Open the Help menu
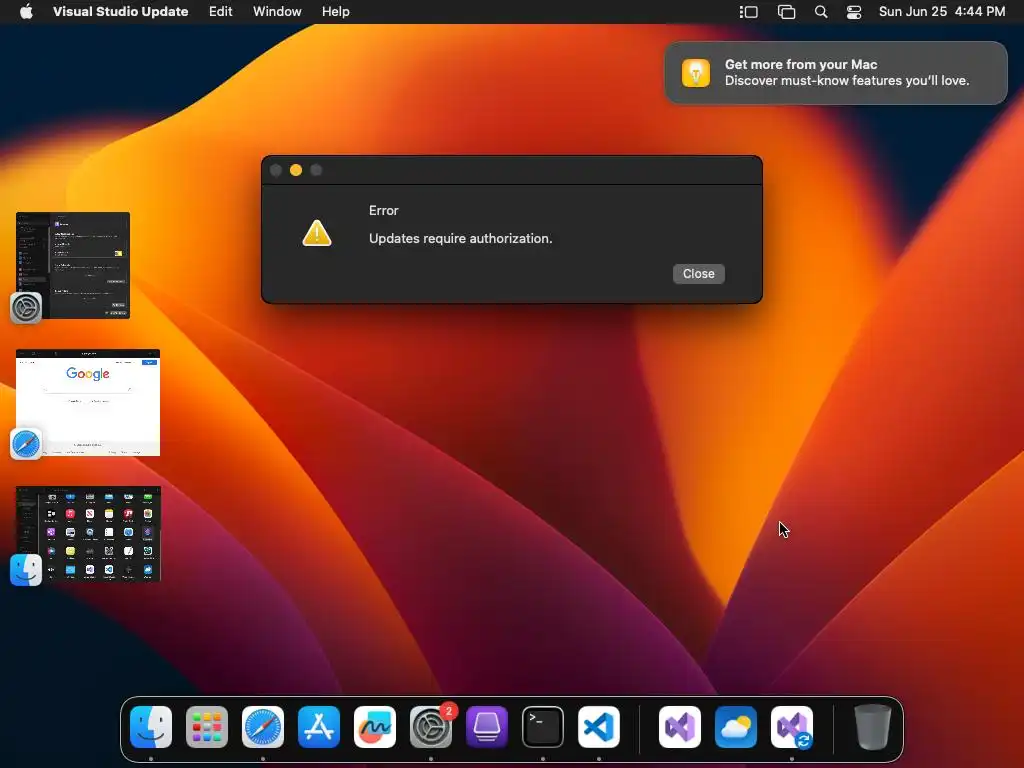 [336, 11]
